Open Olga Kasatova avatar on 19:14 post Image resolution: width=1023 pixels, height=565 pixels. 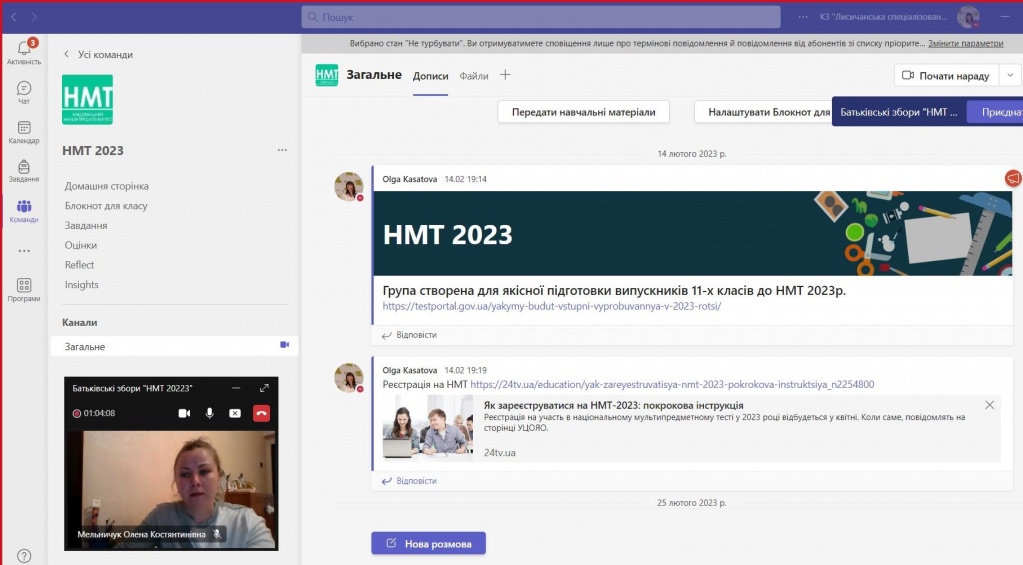[349, 187]
